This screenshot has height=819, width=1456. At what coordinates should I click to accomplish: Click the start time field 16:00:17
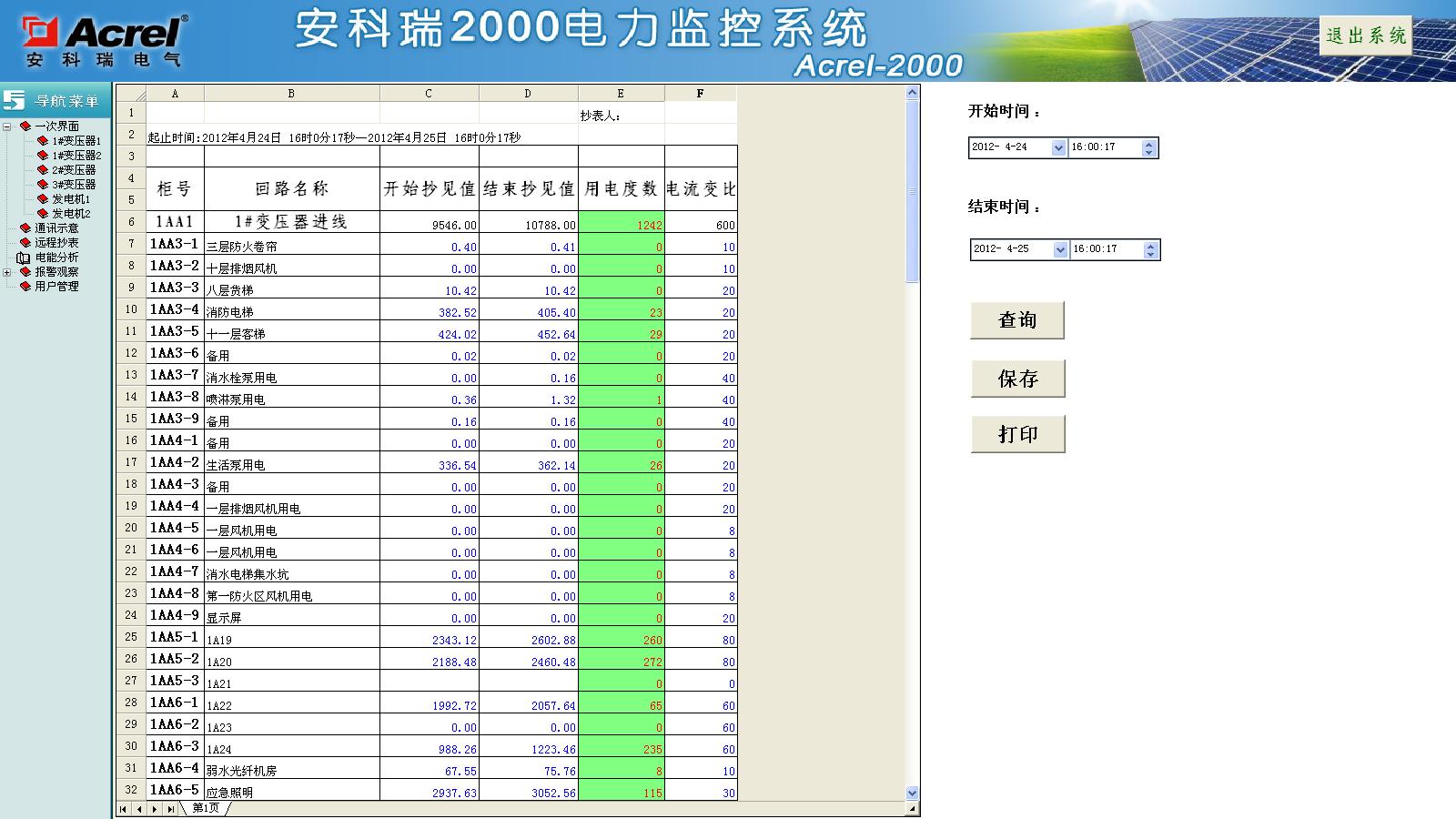click(1105, 147)
